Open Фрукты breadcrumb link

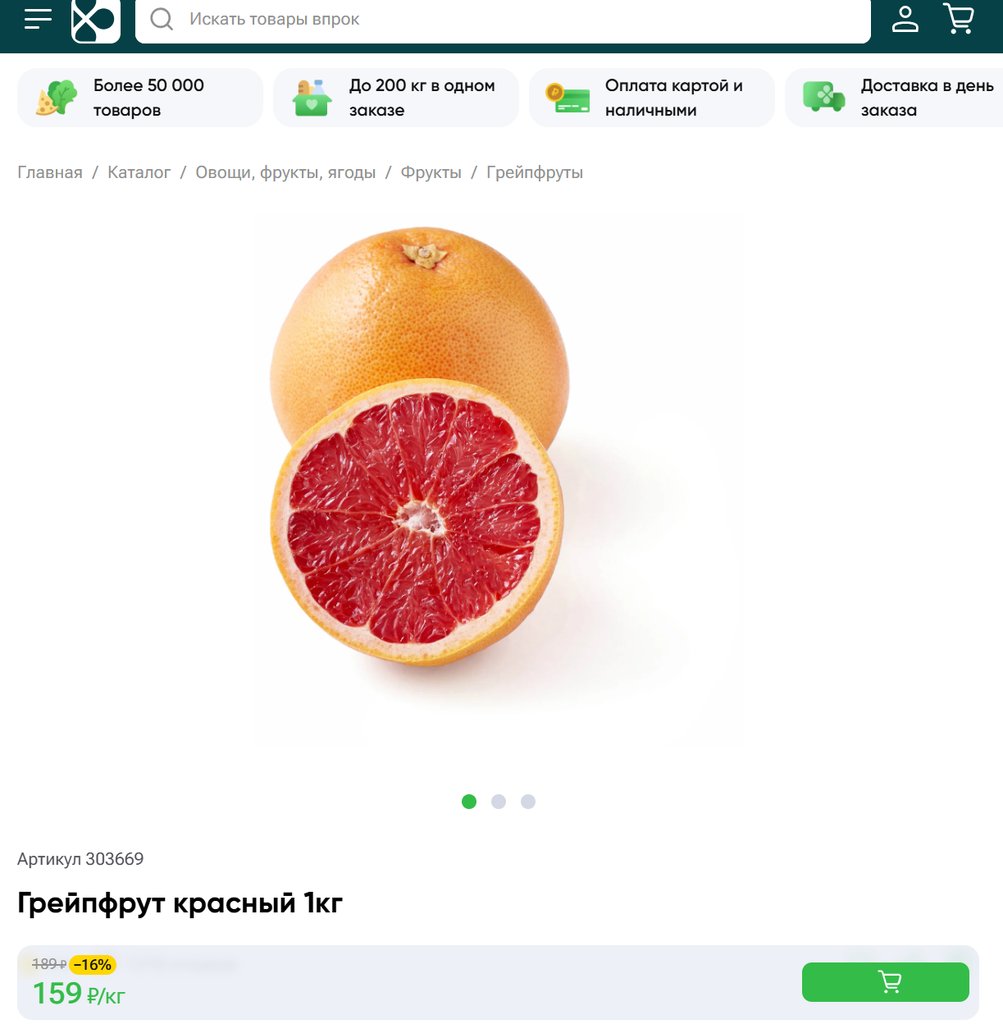click(431, 172)
